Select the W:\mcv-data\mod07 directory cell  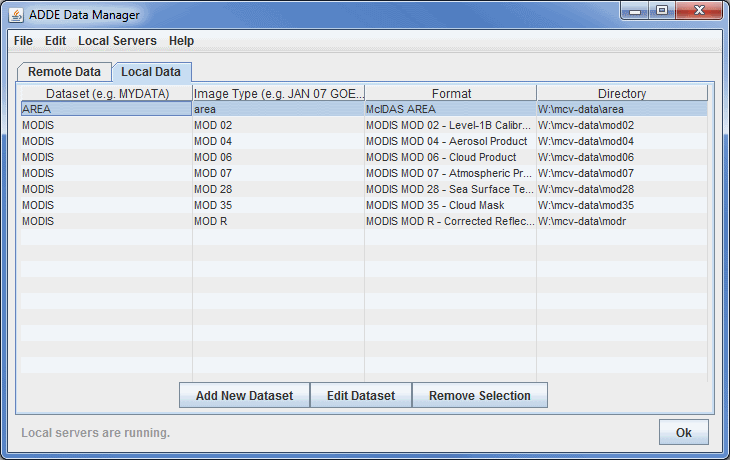pos(622,173)
